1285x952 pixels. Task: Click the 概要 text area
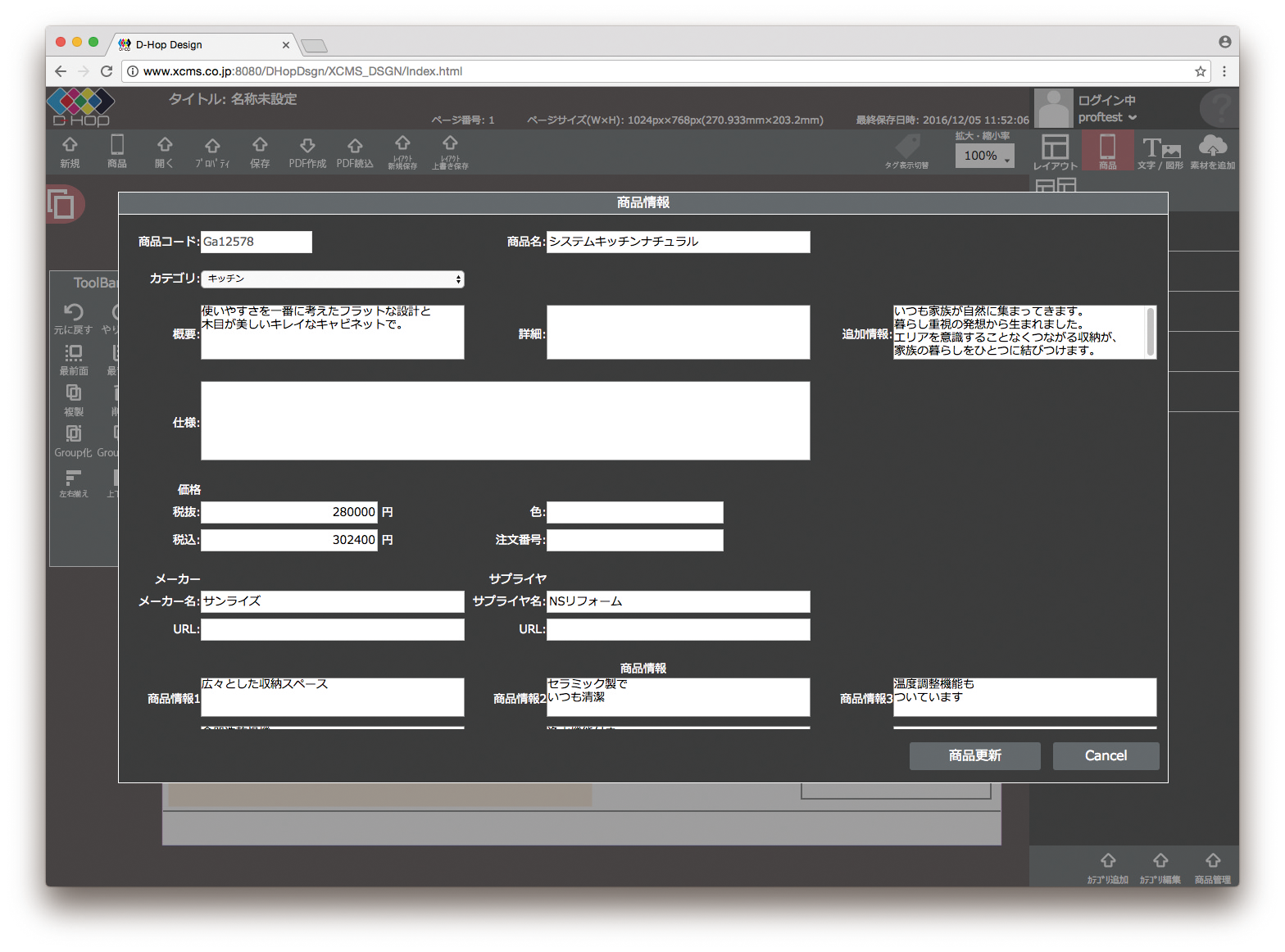333,332
